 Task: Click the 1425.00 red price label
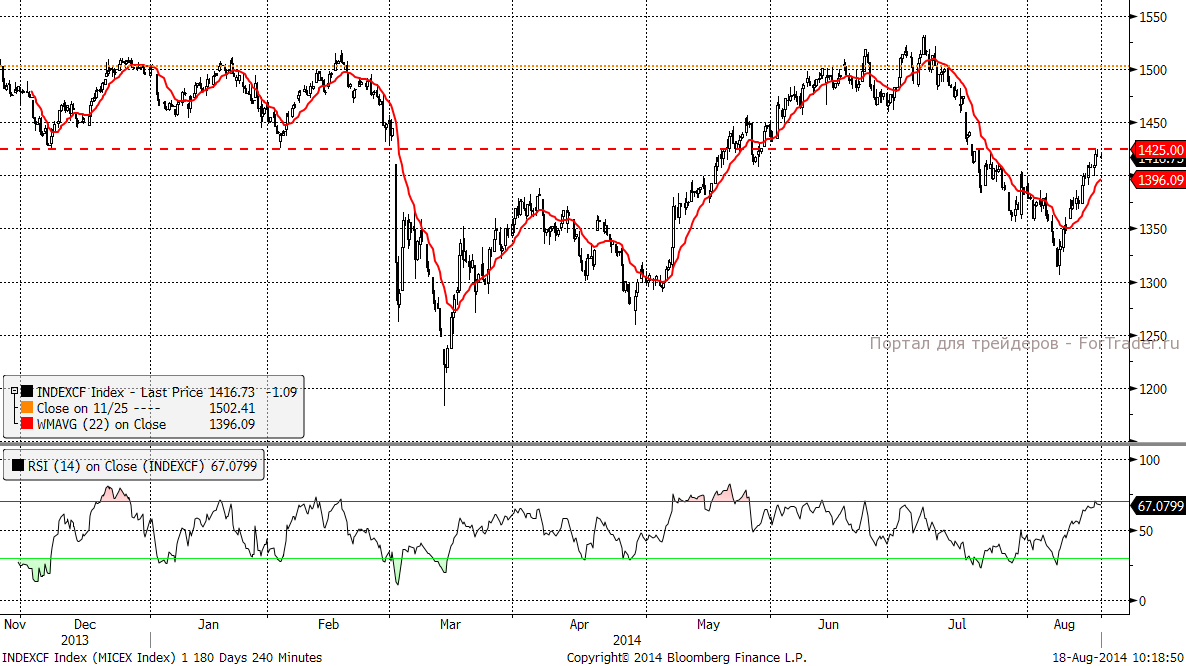point(1160,150)
